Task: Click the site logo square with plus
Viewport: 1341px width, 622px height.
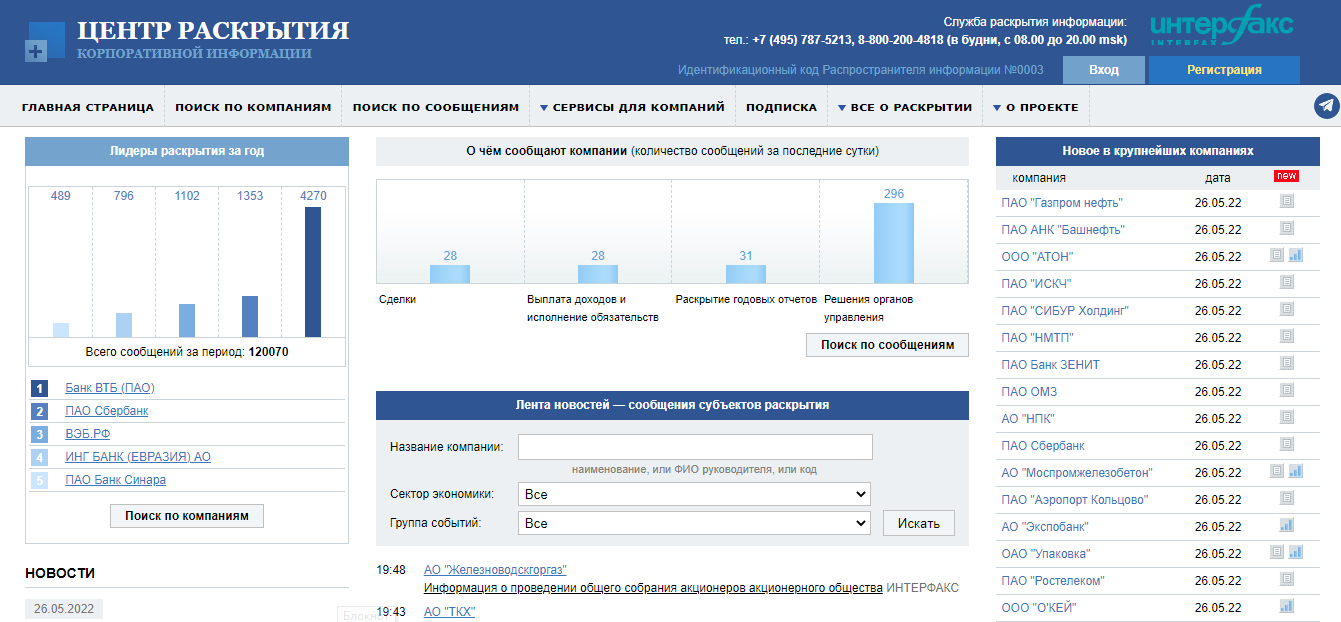Action: pos(44,42)
